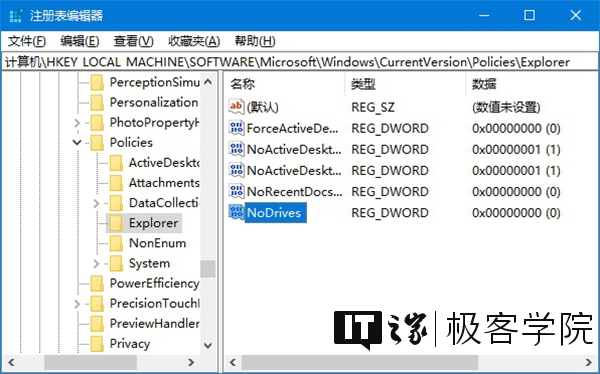Expand the System tree node
Viewport: 600px width, 374px height.
click(x=96, y=264)
